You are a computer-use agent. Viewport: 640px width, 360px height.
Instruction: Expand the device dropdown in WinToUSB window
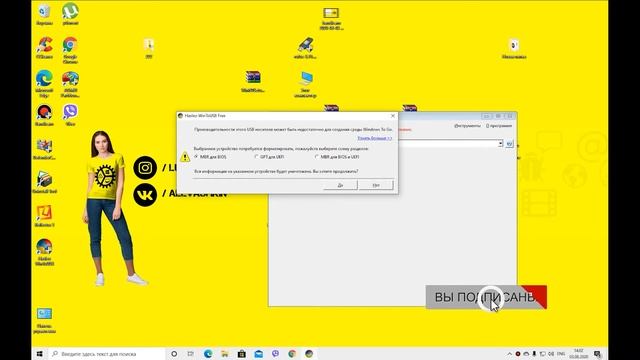[500, 144]
